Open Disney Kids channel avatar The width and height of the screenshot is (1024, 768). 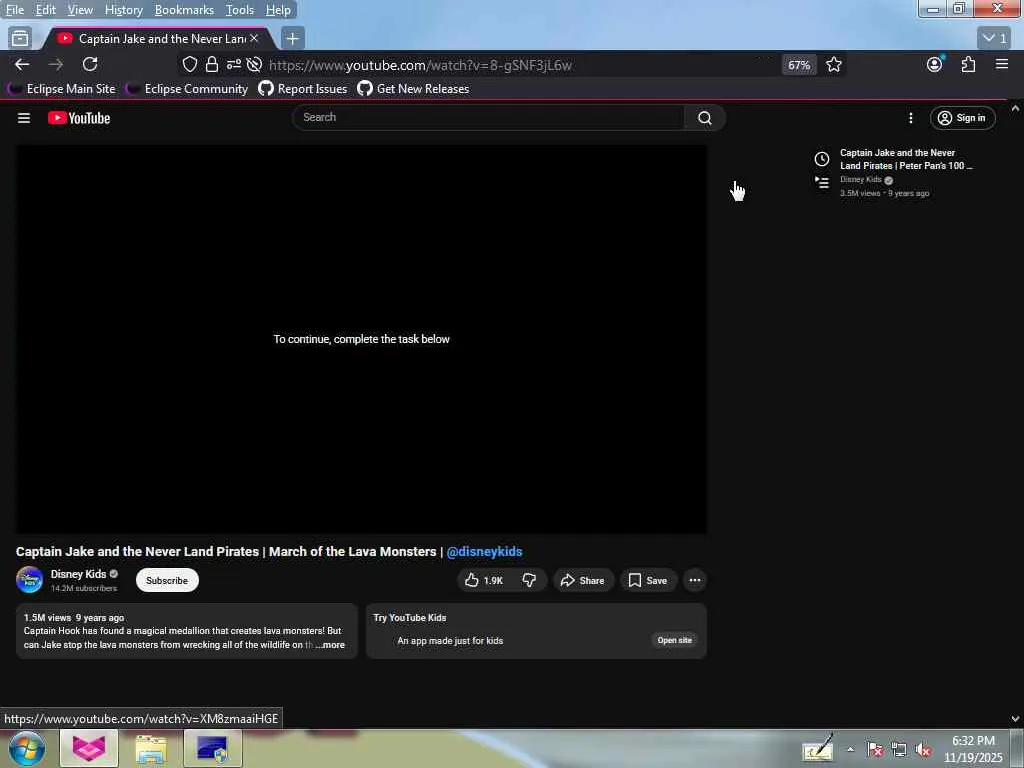click(x=29, y=580)
